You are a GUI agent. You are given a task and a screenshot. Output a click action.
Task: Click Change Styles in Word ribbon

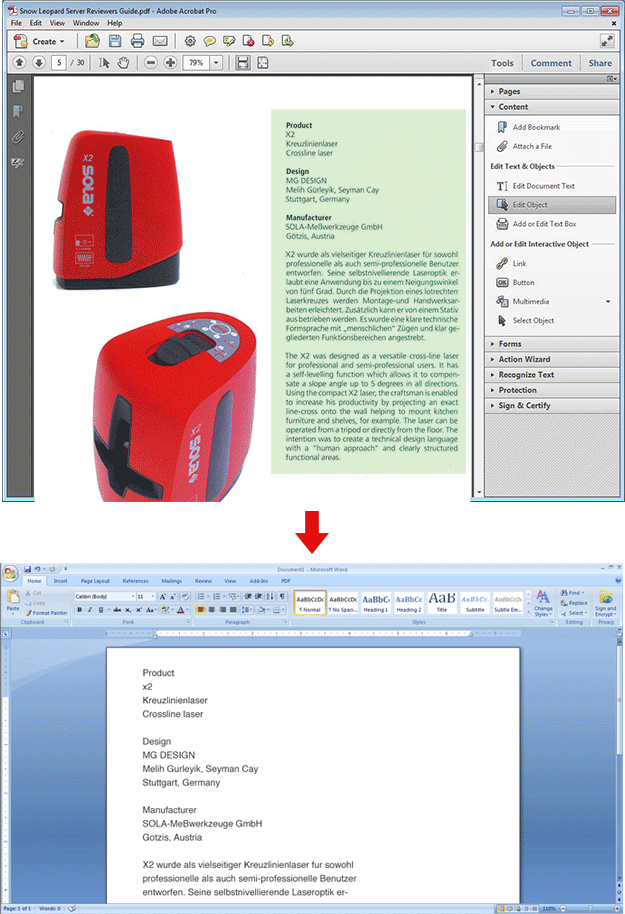pos(543,603)
